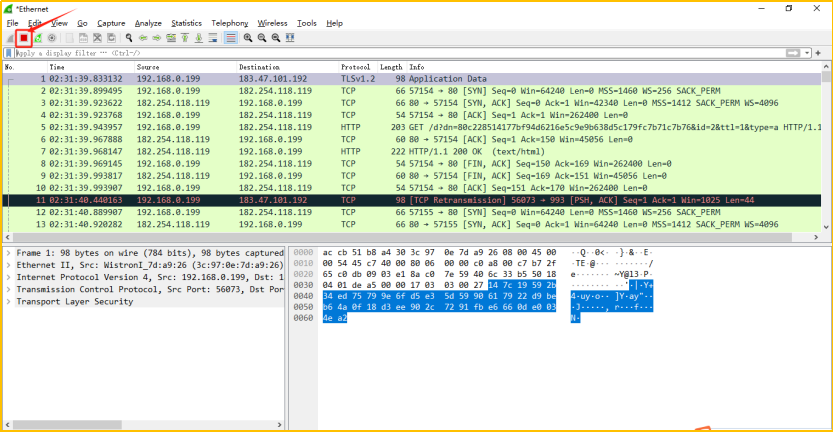This screenshot has width=833, height=432.
Task: Sort packets by Protocol column header
Action: pos(355,67)
